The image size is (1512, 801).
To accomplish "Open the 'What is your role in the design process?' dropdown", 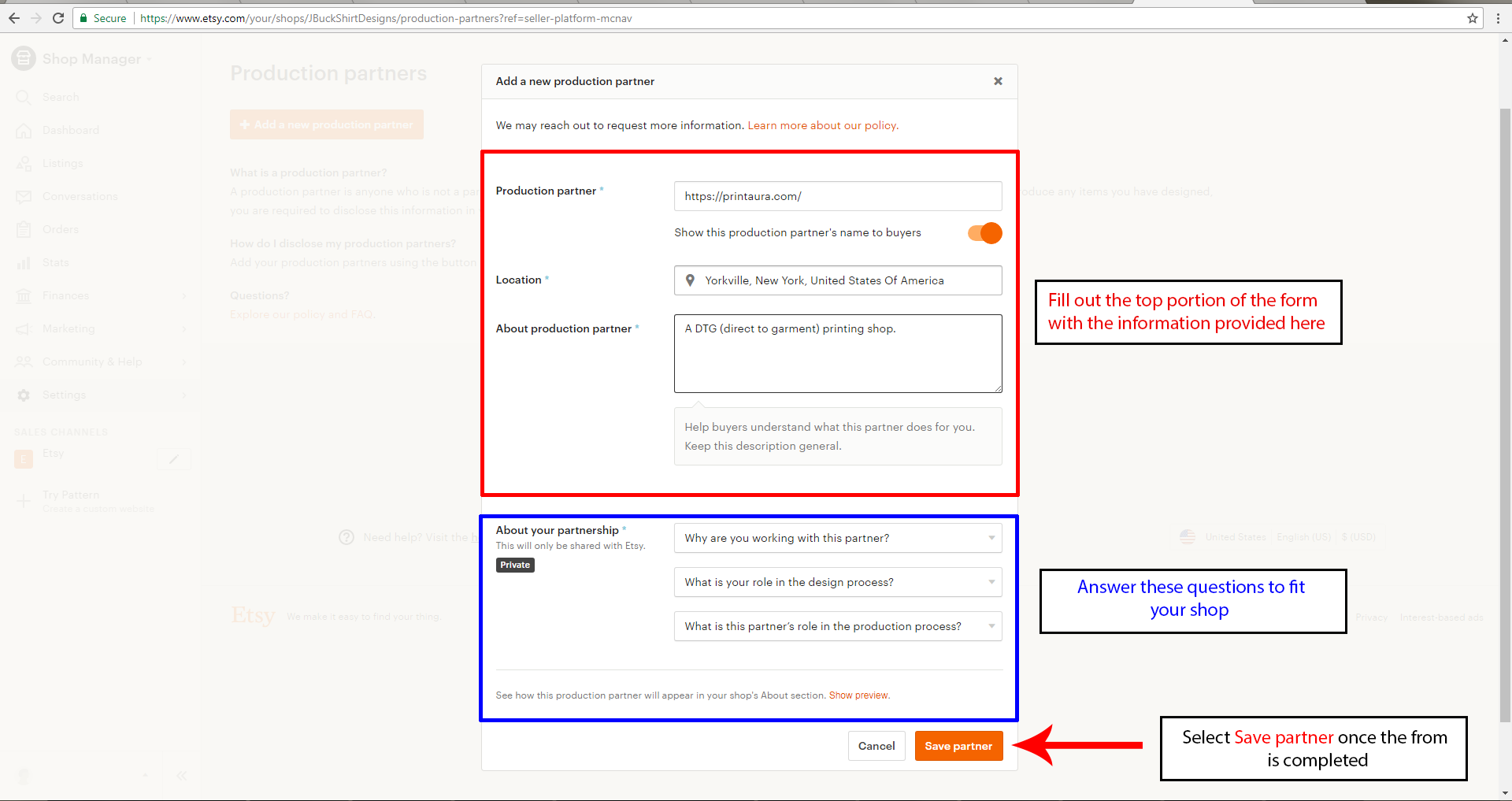I will [x=838, y=582].
